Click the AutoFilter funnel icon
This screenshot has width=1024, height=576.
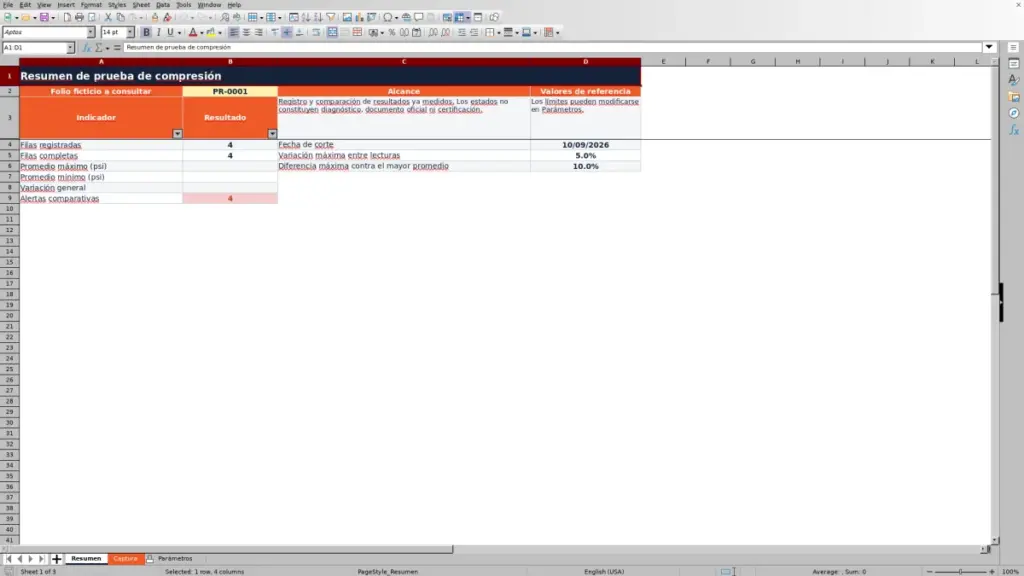331,17
